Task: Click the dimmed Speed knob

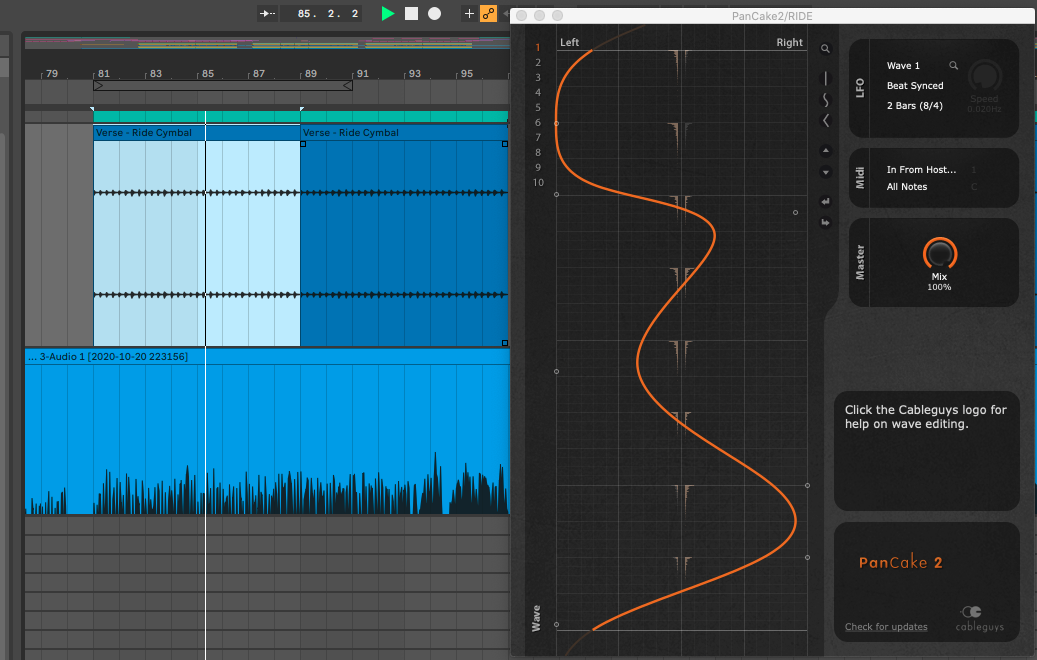Action: tap(985, 76)
